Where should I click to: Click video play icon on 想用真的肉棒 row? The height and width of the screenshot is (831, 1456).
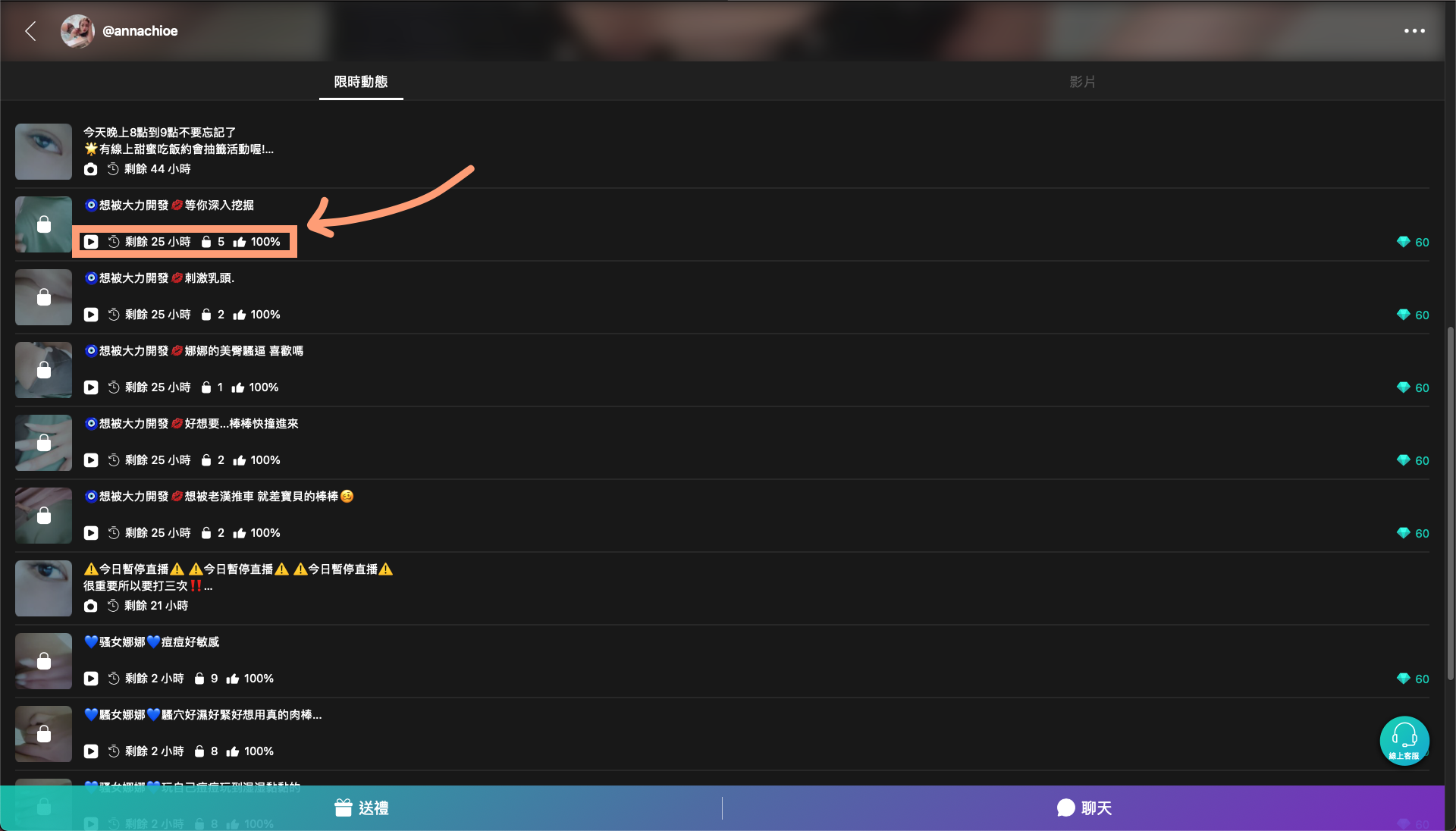91,751
